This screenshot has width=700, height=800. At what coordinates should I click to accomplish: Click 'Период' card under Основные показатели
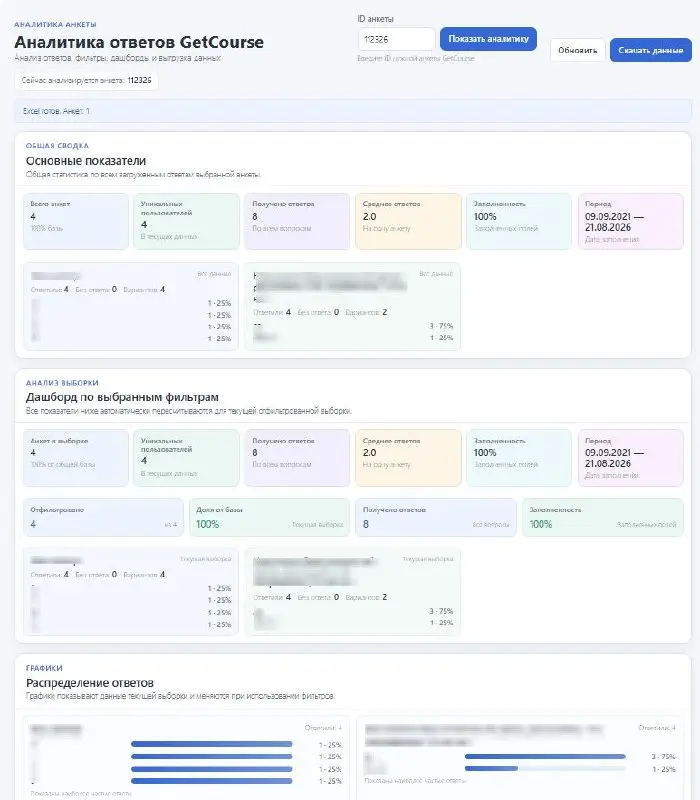[631, 221]
